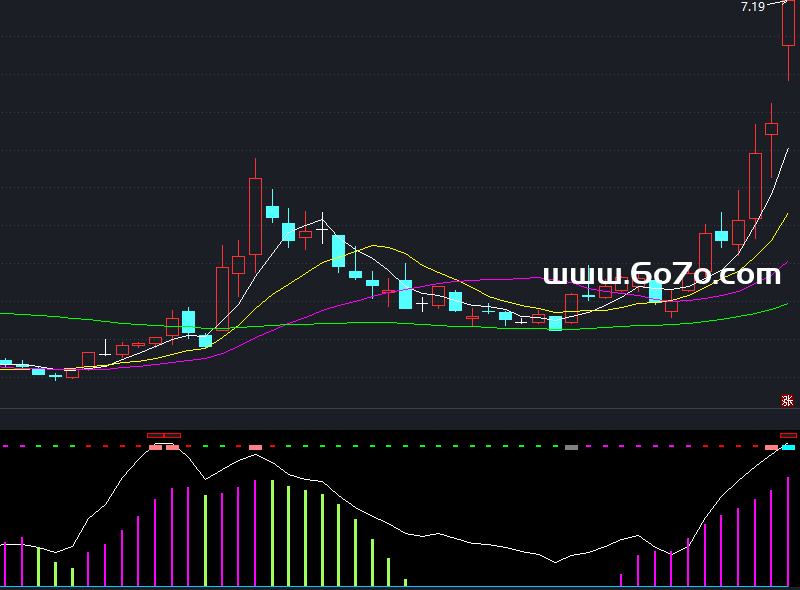Click the red outlined double box above indicator

point(164,436)
